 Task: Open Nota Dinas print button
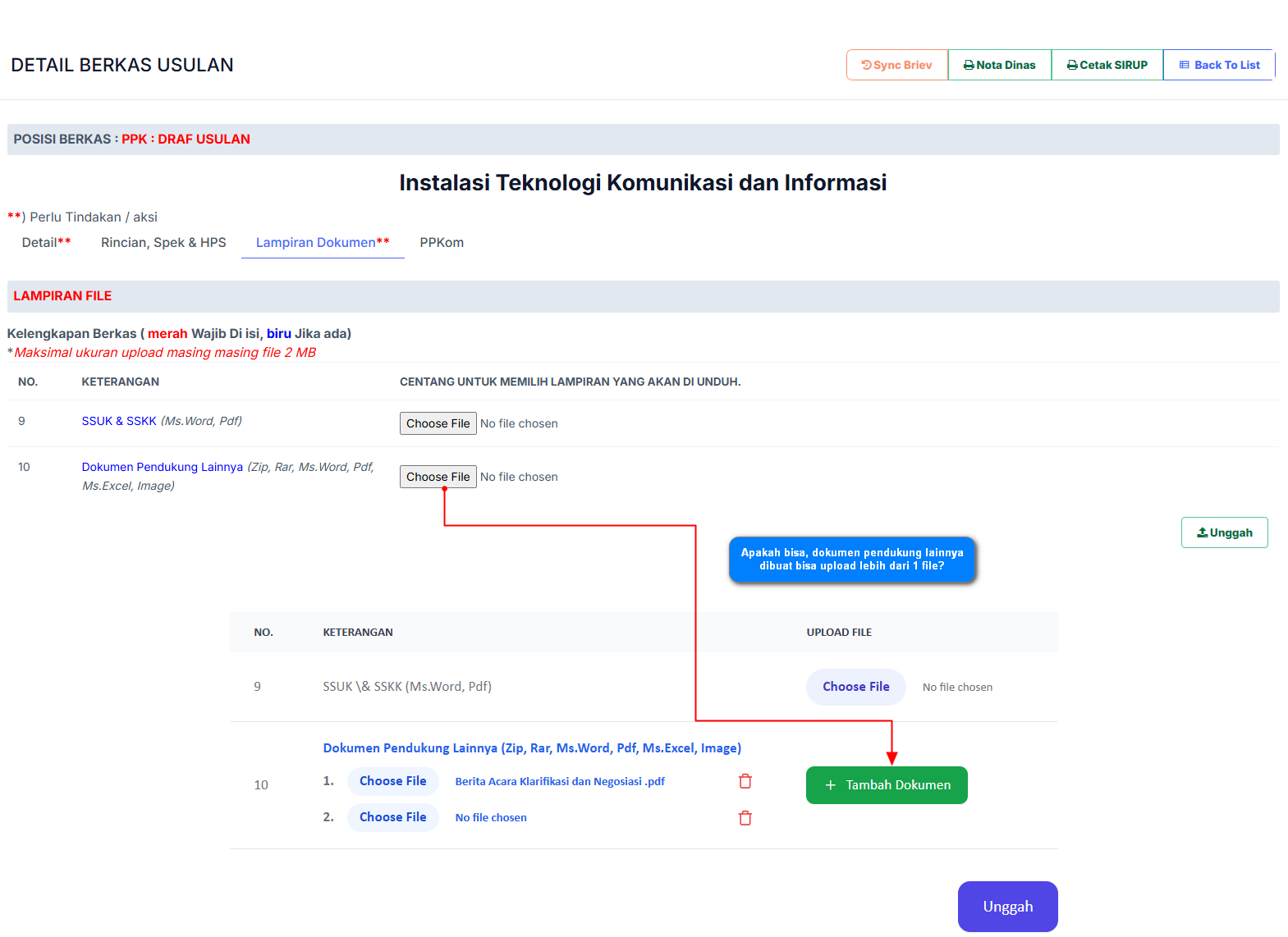pos(999,65)
